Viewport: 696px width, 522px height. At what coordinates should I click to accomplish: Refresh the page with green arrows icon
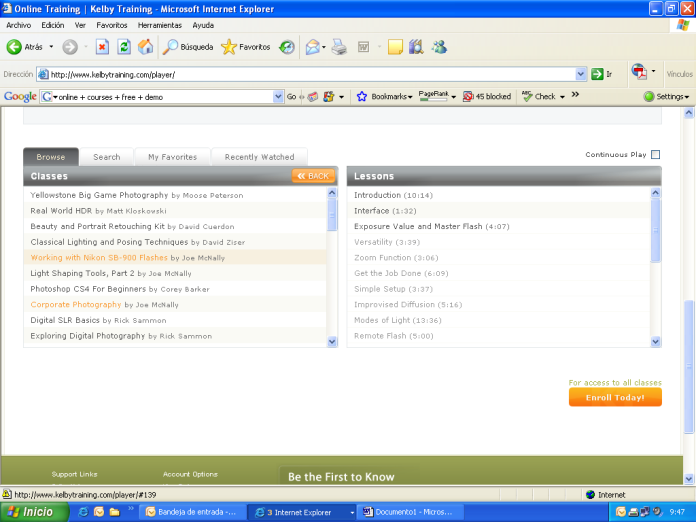point(124,47)
